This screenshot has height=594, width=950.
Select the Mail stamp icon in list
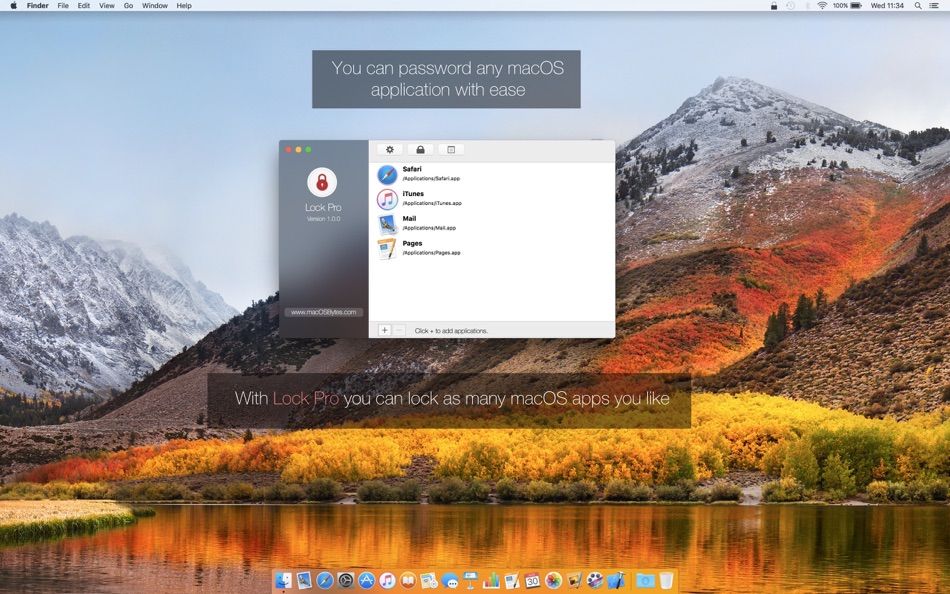click(x=387, y=224)
